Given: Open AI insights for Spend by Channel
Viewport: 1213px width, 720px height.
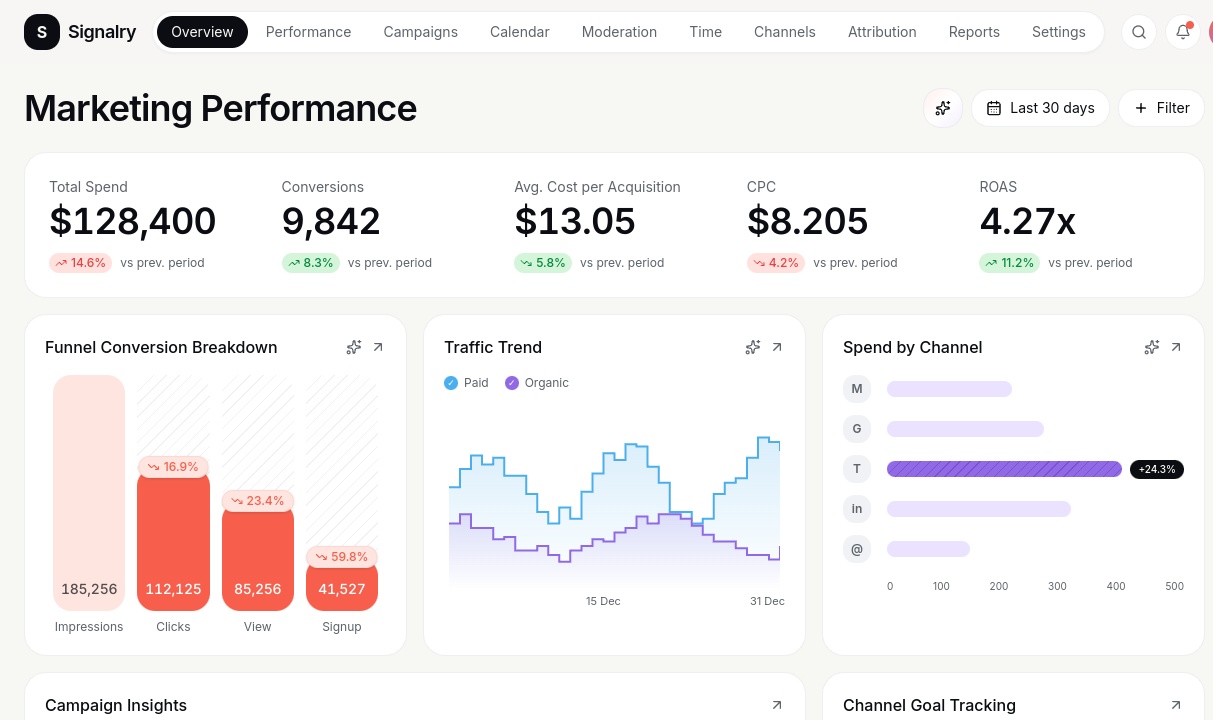Looking at the screenshot, I should pyautogui.click(x=1151, y=347).
